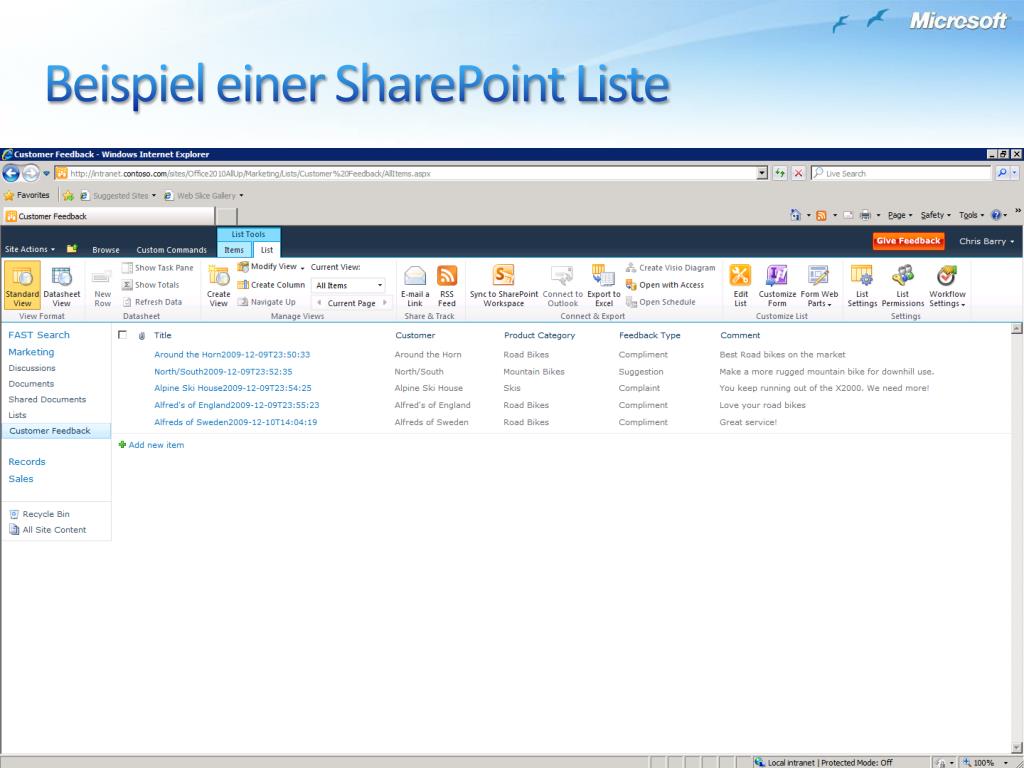Open the Around the Horn item
This screenshot has height=768, width=1024.
(232, 355)
